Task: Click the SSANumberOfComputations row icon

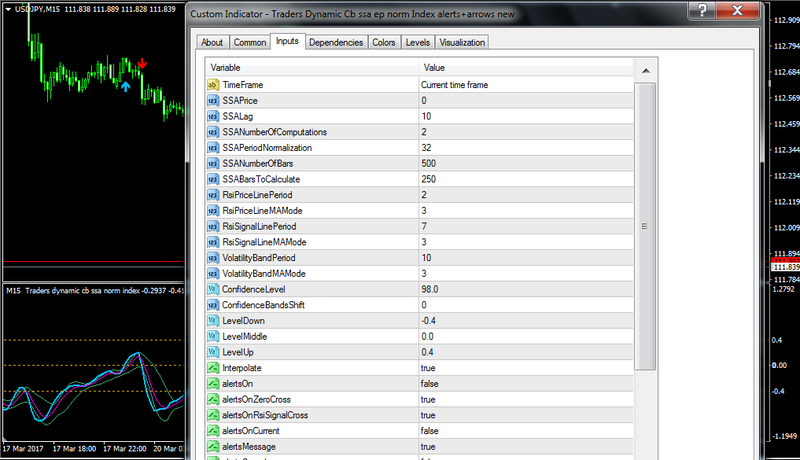Action: (213, 132)
